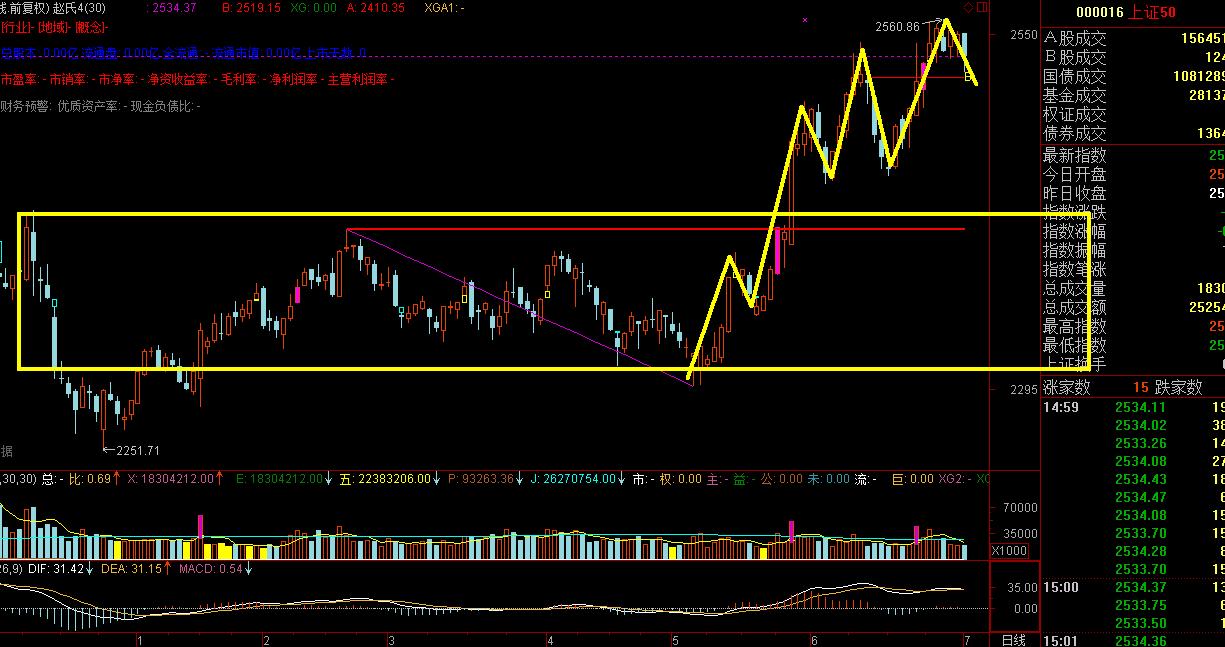Click the purple x marker near chart top
This screenshot has width=1225, height=647.
click(x=805, y=19)
